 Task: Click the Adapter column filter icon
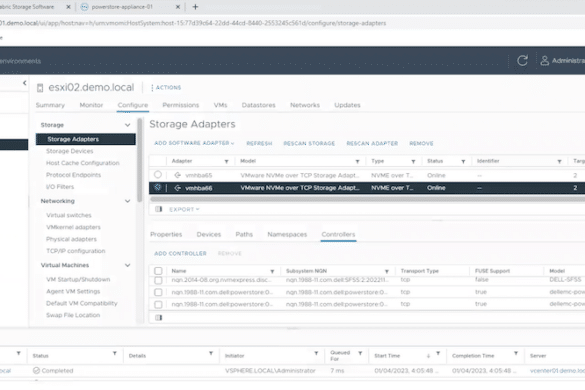pos(226,161)
